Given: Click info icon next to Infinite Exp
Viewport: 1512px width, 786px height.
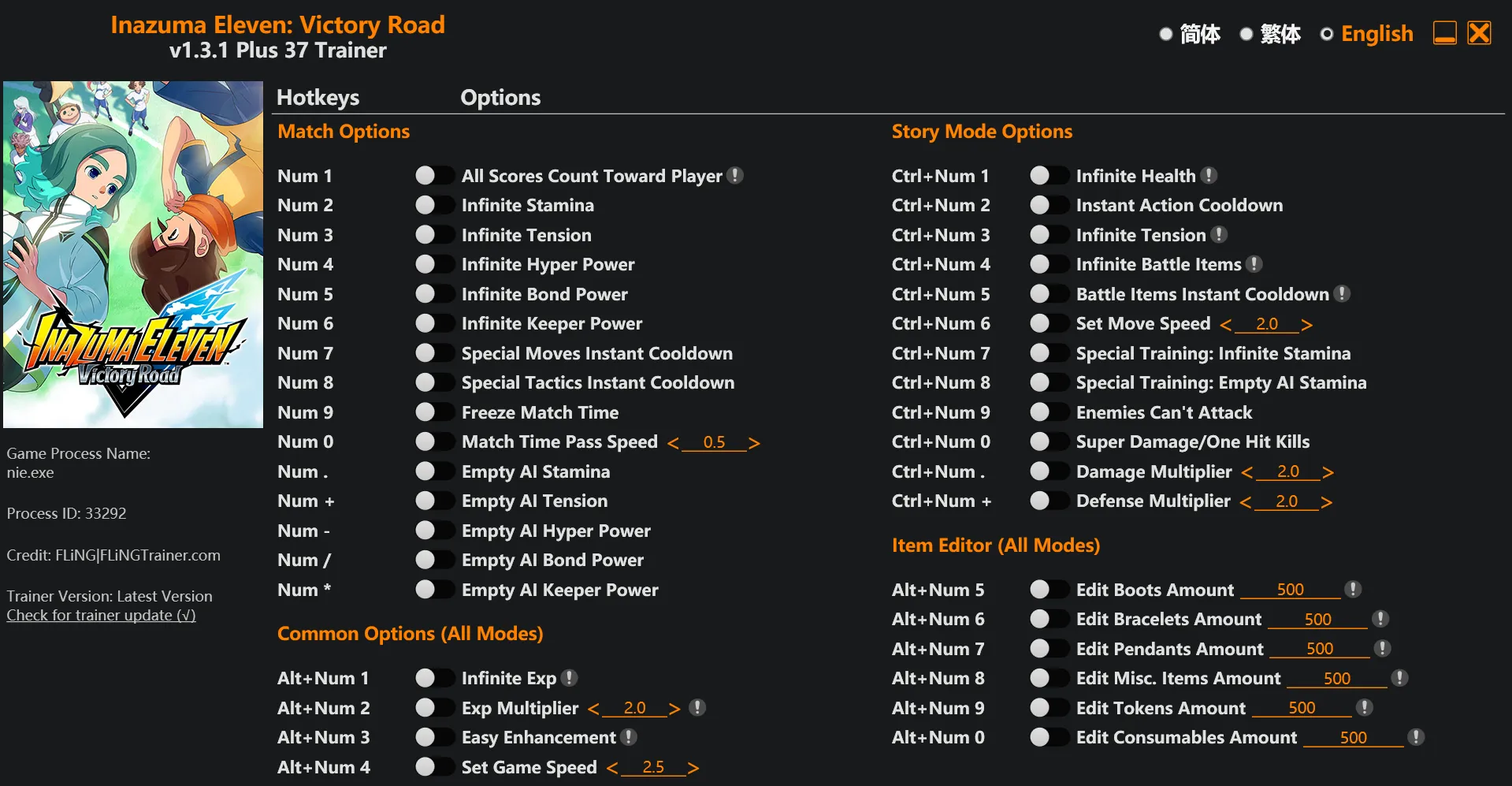Looking at the screenshot, I should 570,678.
